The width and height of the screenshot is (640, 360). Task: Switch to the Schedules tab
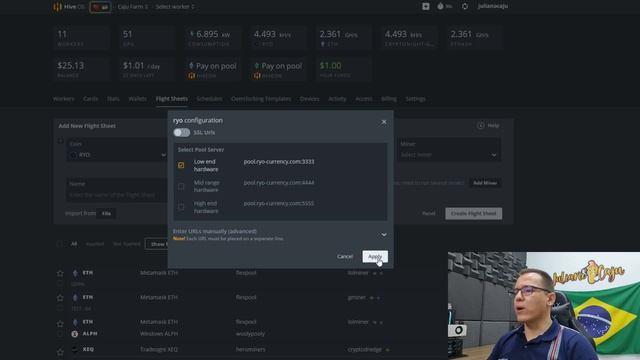click(x=209, y=99)
